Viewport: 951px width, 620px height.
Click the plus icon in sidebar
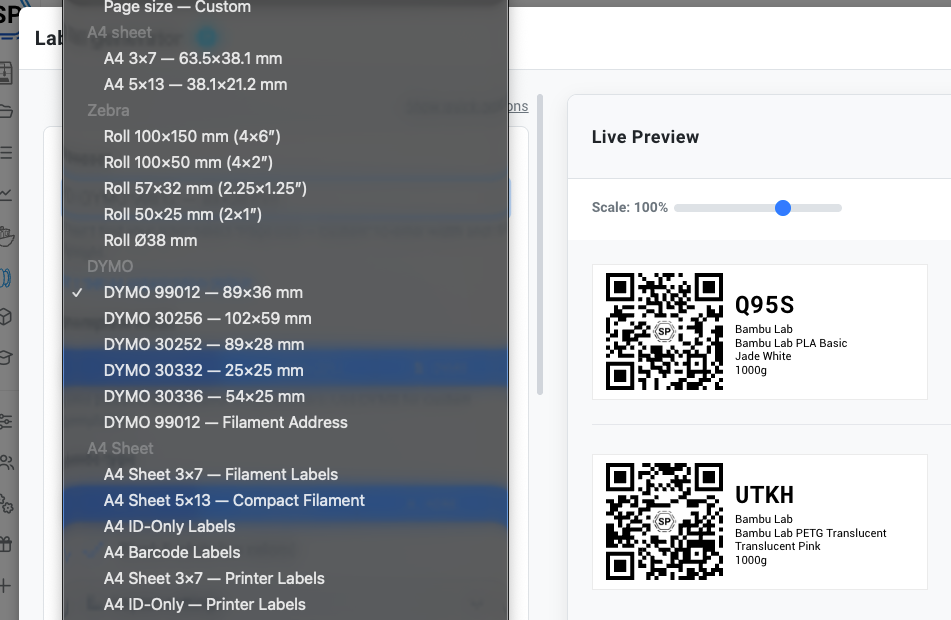(5, 585)
